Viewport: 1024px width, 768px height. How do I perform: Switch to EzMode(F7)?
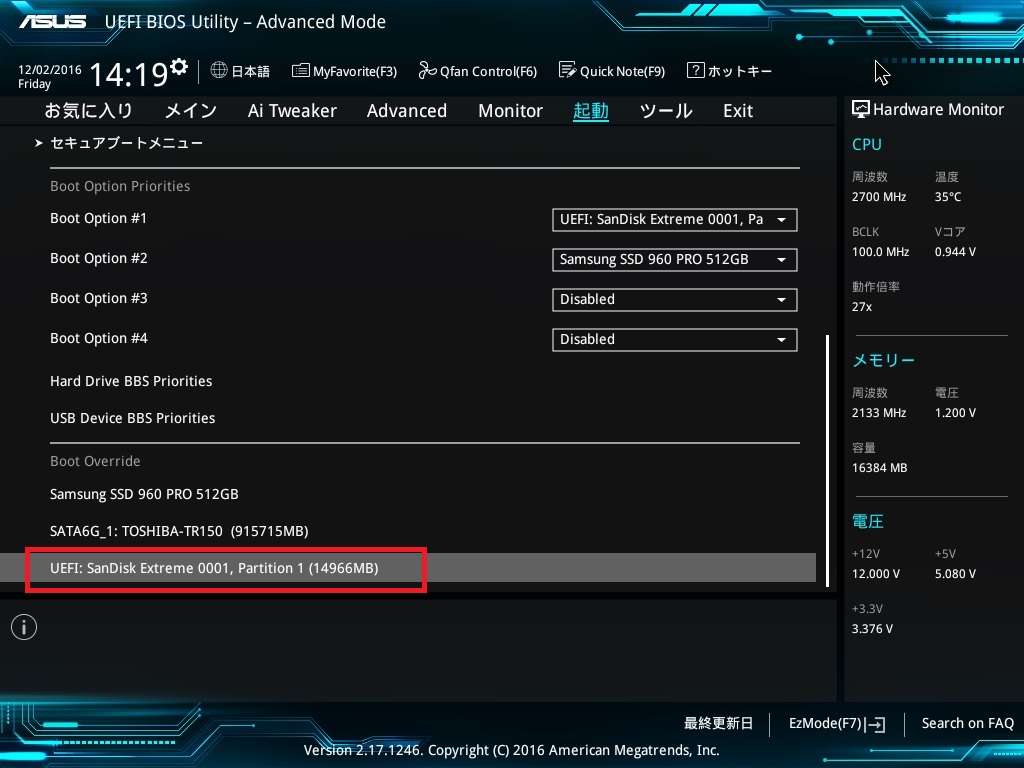point(825,723)
